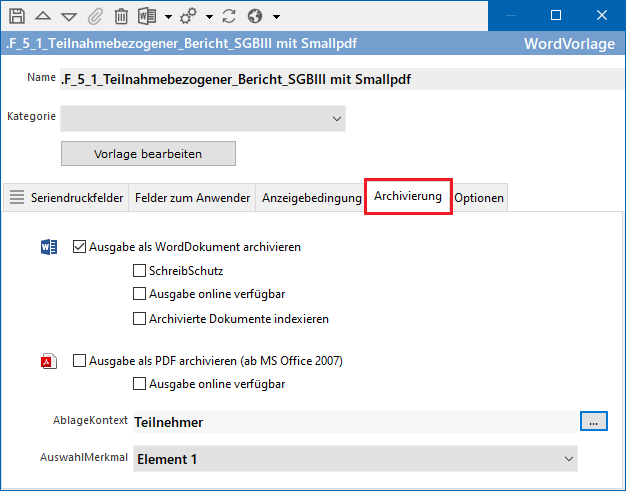
Task: Click the trash delete icon
Action: [121, 16]
